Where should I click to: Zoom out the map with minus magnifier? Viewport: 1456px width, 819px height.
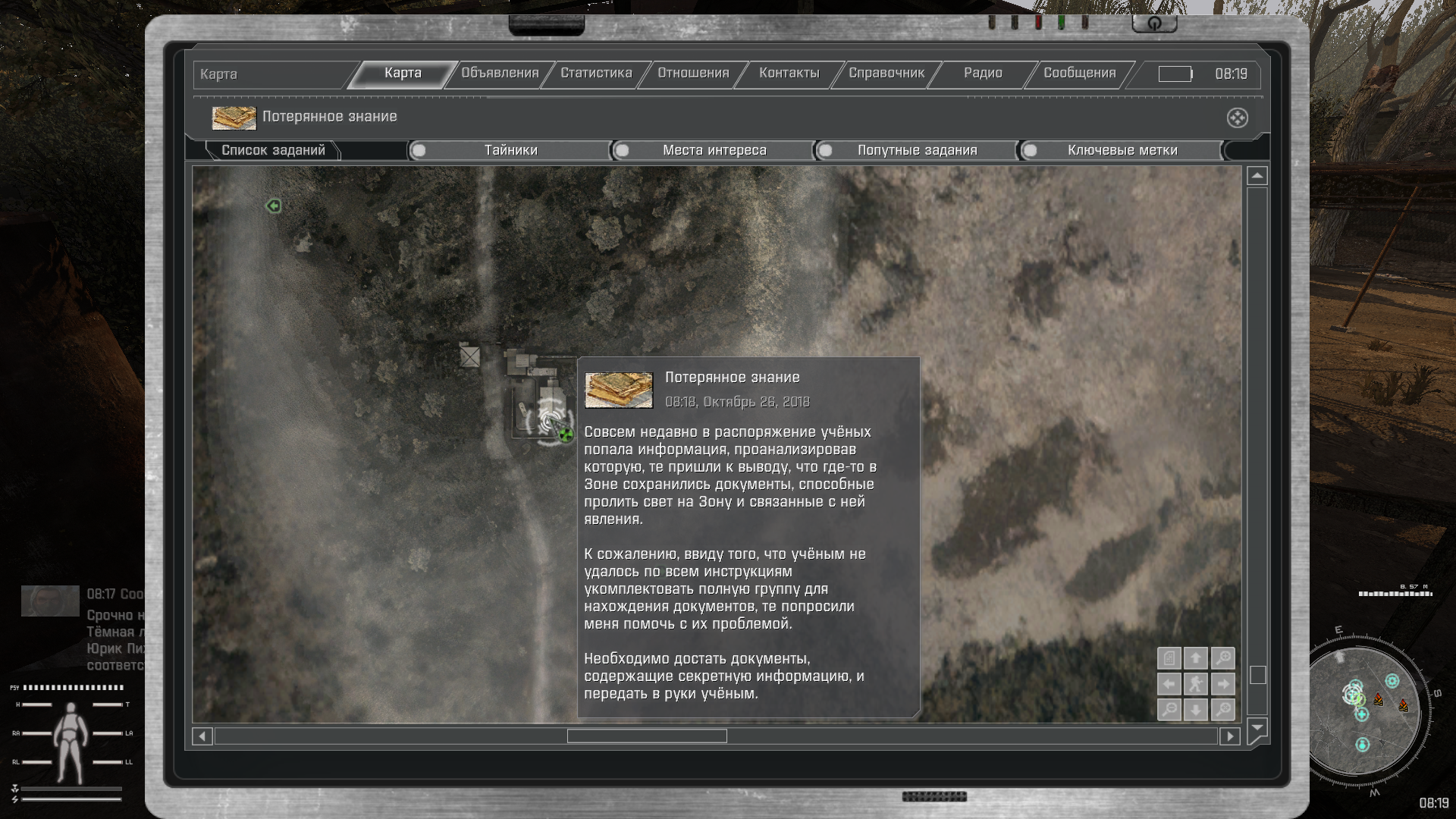pos(1169,710)
